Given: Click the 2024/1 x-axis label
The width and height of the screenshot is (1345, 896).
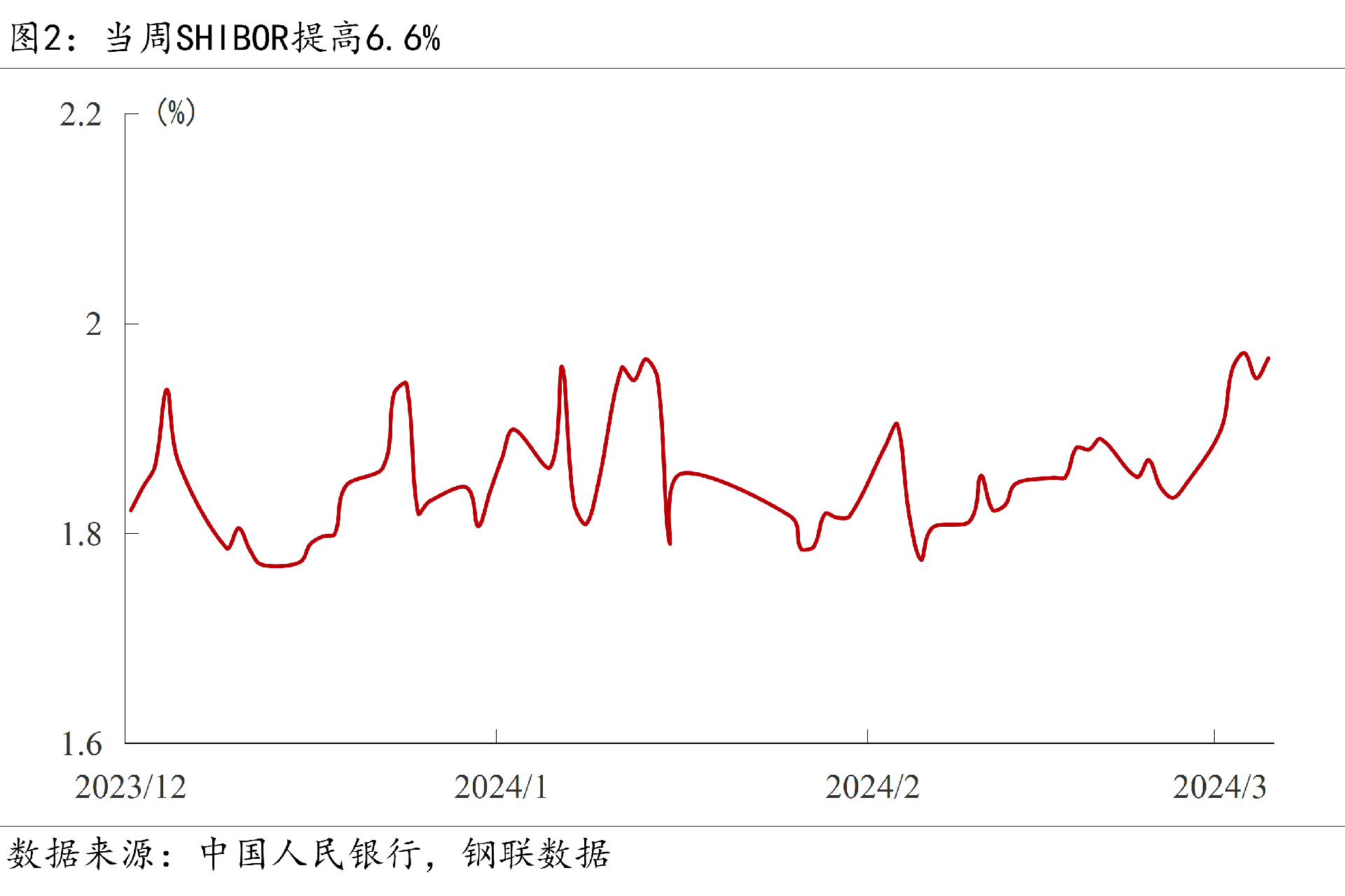Looking at the screenshot, I should pos(500,787).
